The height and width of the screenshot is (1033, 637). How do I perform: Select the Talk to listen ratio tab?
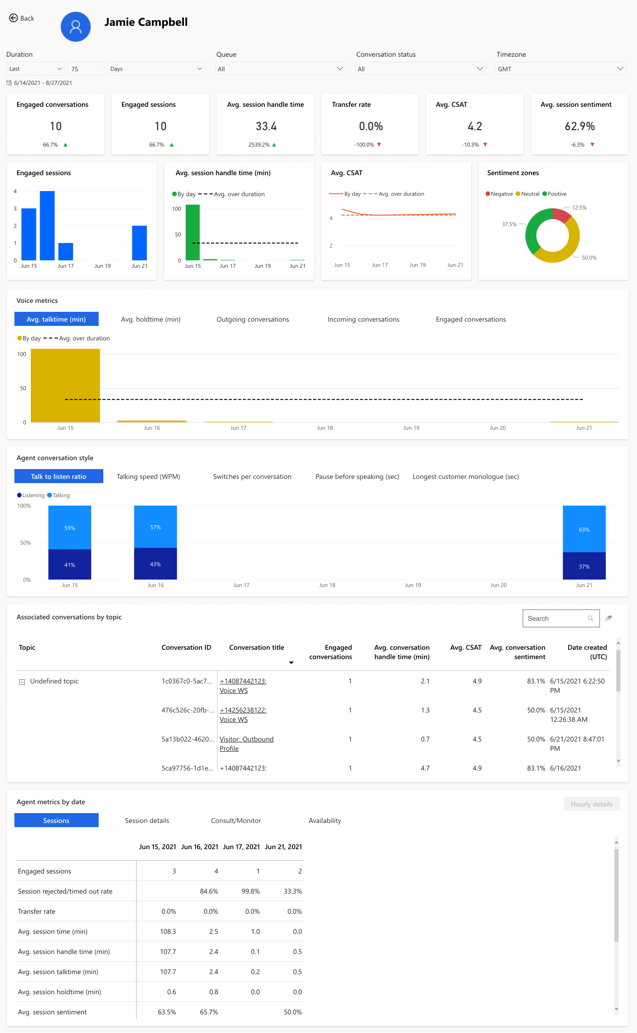click(59, 476)
